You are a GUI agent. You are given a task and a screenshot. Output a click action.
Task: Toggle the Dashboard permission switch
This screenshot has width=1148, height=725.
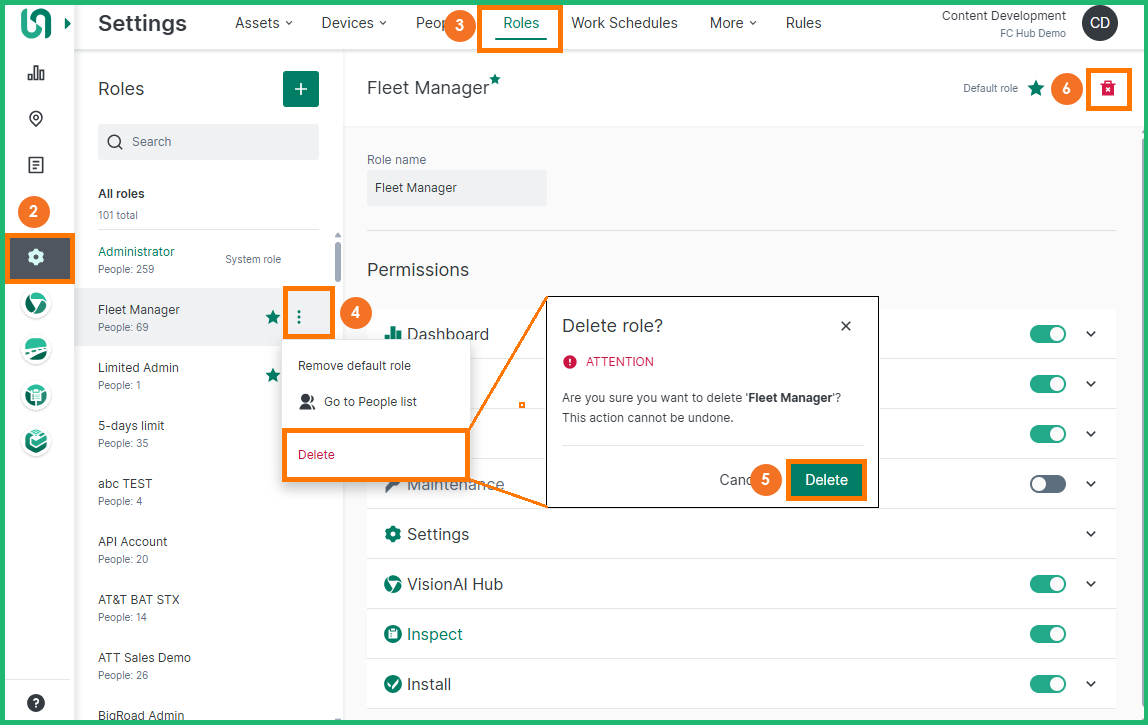(x=1048, y=334)
